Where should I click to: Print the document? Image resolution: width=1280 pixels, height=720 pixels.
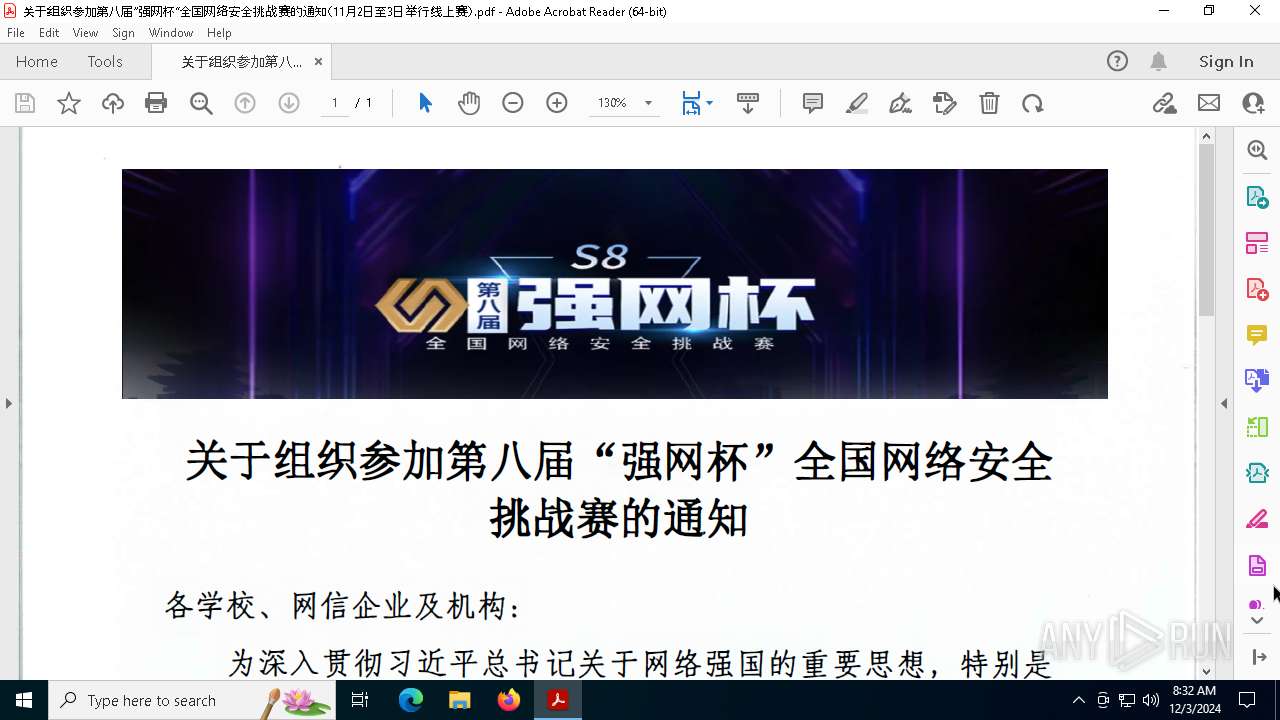click(x=156, y=103)
